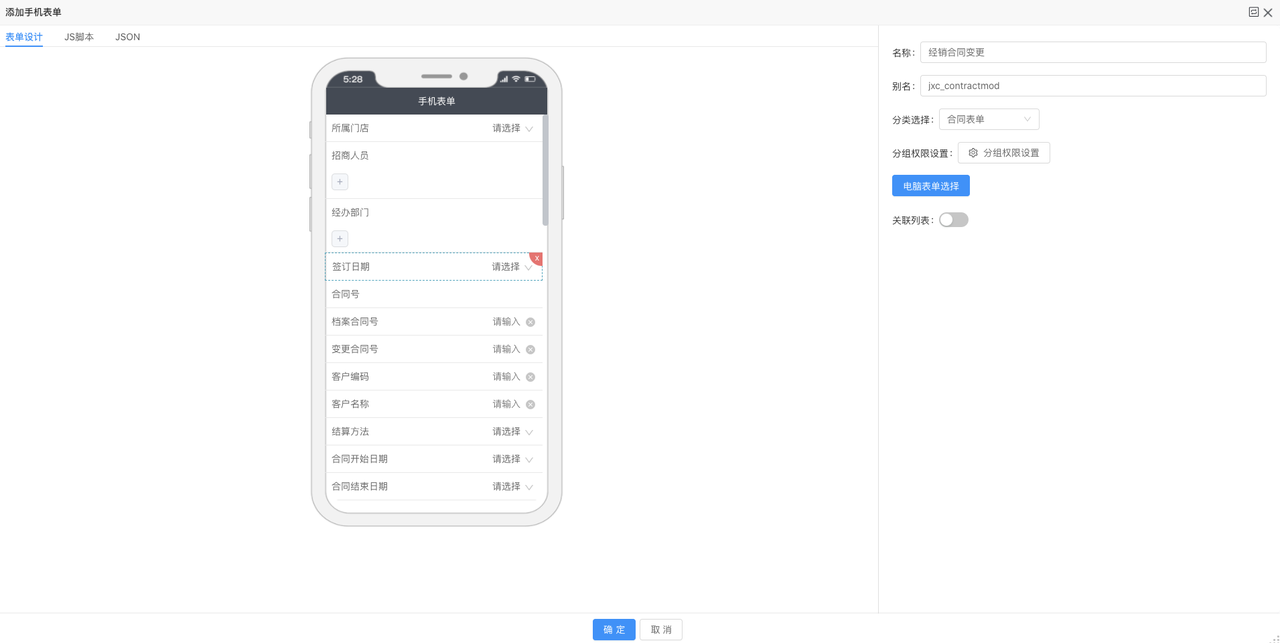
Task: Confirm with the 确定 button
Action: [x=614, y=630]
